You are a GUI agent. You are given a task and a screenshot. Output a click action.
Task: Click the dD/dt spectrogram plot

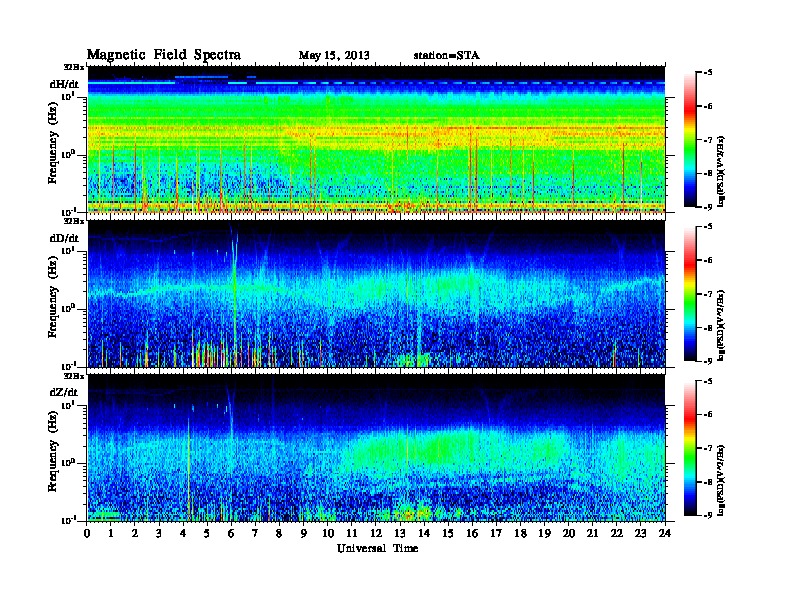point(376,294)
